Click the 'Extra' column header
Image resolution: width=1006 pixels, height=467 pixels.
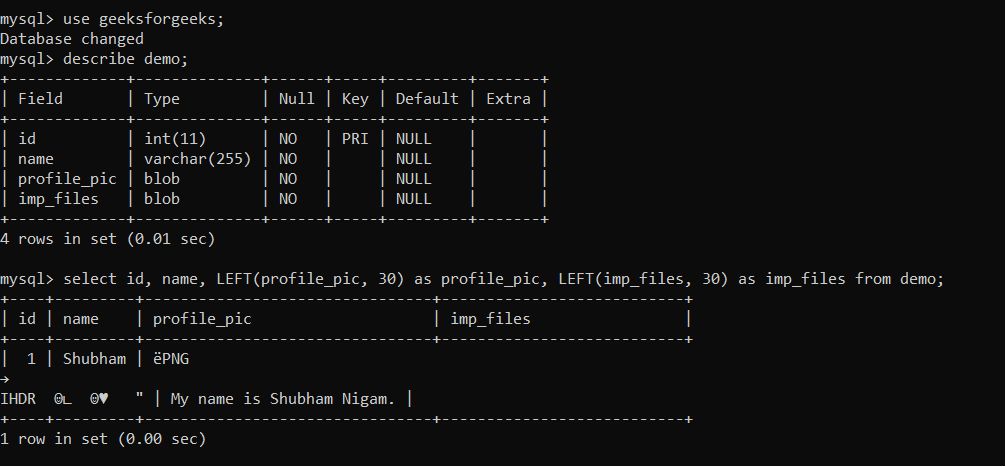(x=508, y=99)
